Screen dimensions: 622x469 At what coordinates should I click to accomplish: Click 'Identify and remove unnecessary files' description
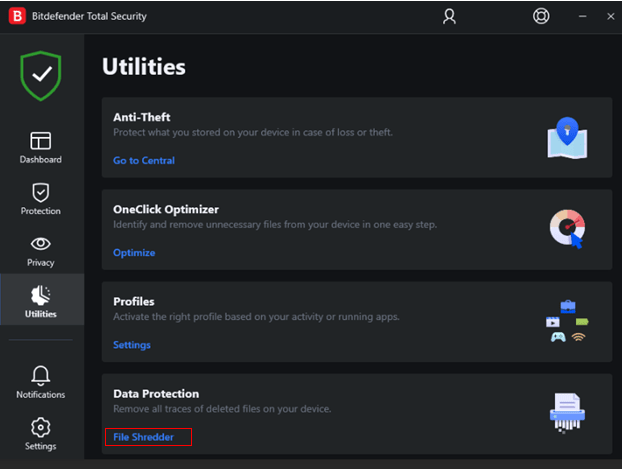(x=275, y=225)
